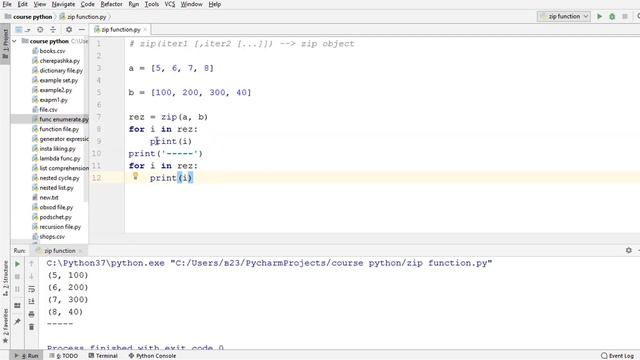Select recursion file.py in the project tree
The image size is (640, 360).
60,227
